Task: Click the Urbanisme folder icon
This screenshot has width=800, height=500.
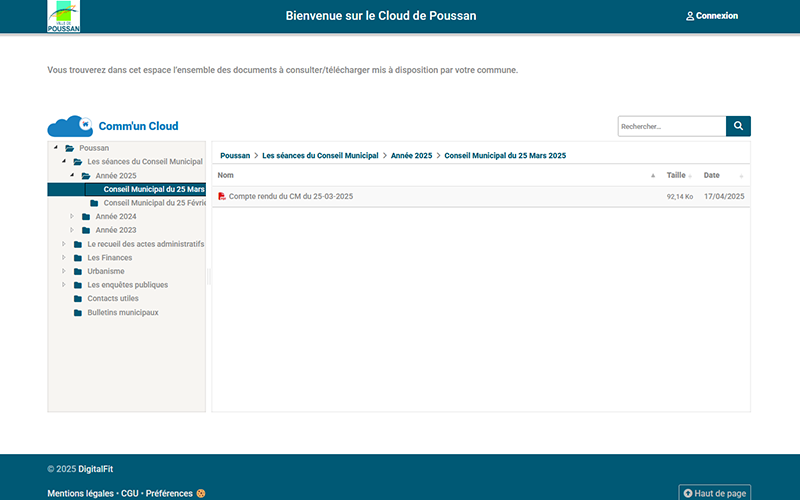Action: pos(78,271)
